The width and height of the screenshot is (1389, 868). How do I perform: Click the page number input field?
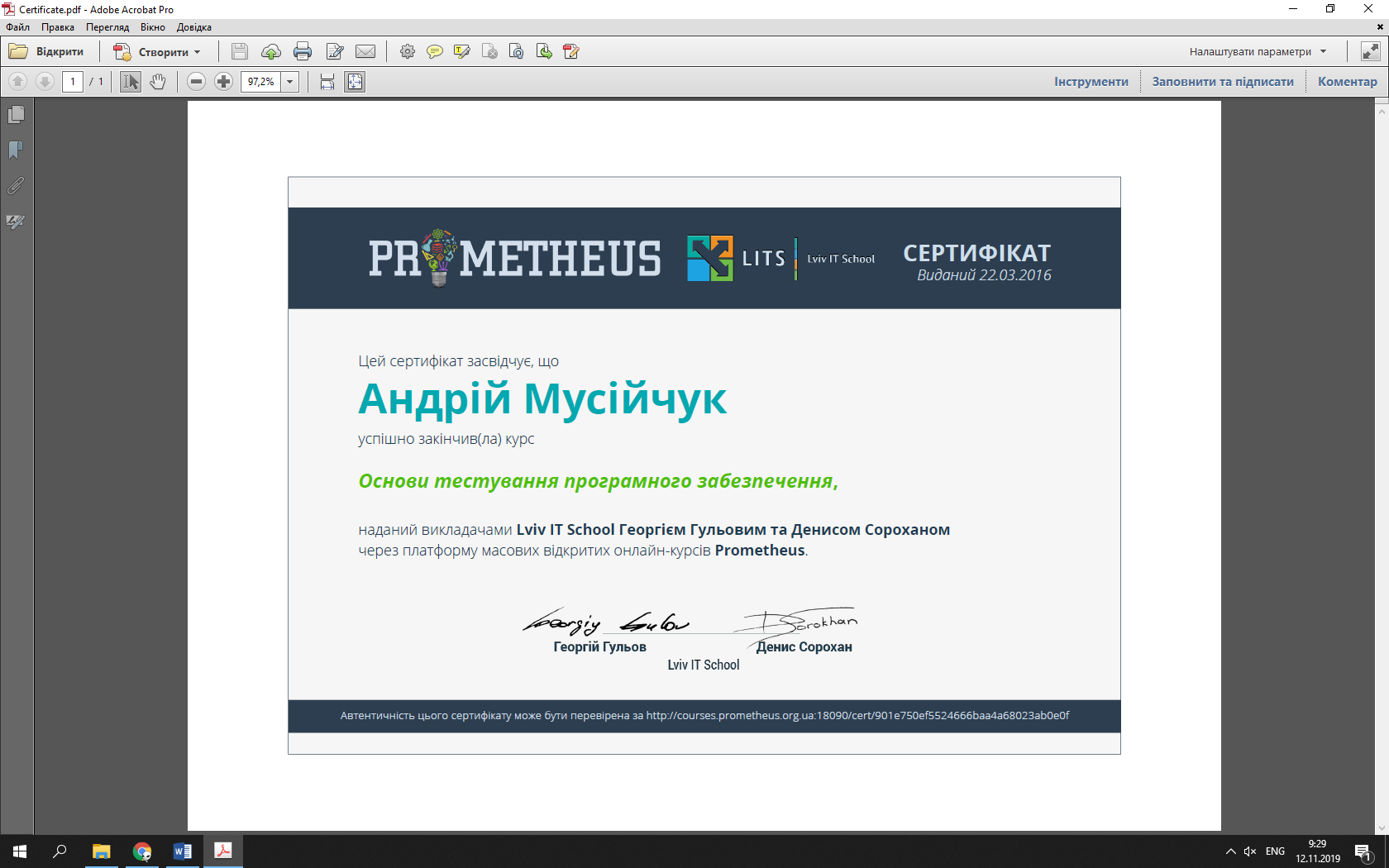click(73, 82)
